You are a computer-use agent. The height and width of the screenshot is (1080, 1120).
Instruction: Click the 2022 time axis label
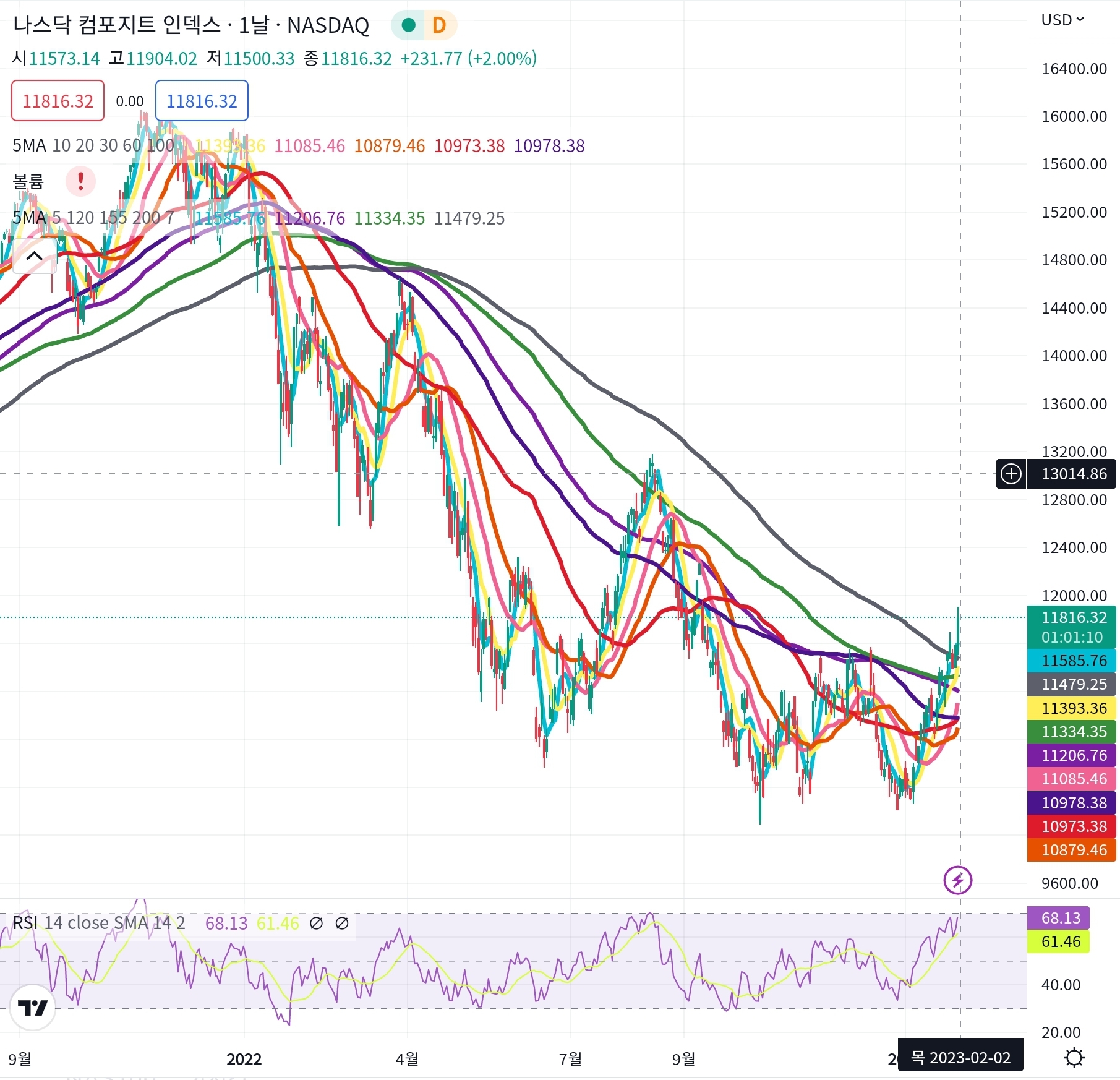(x=244, y=1060)
